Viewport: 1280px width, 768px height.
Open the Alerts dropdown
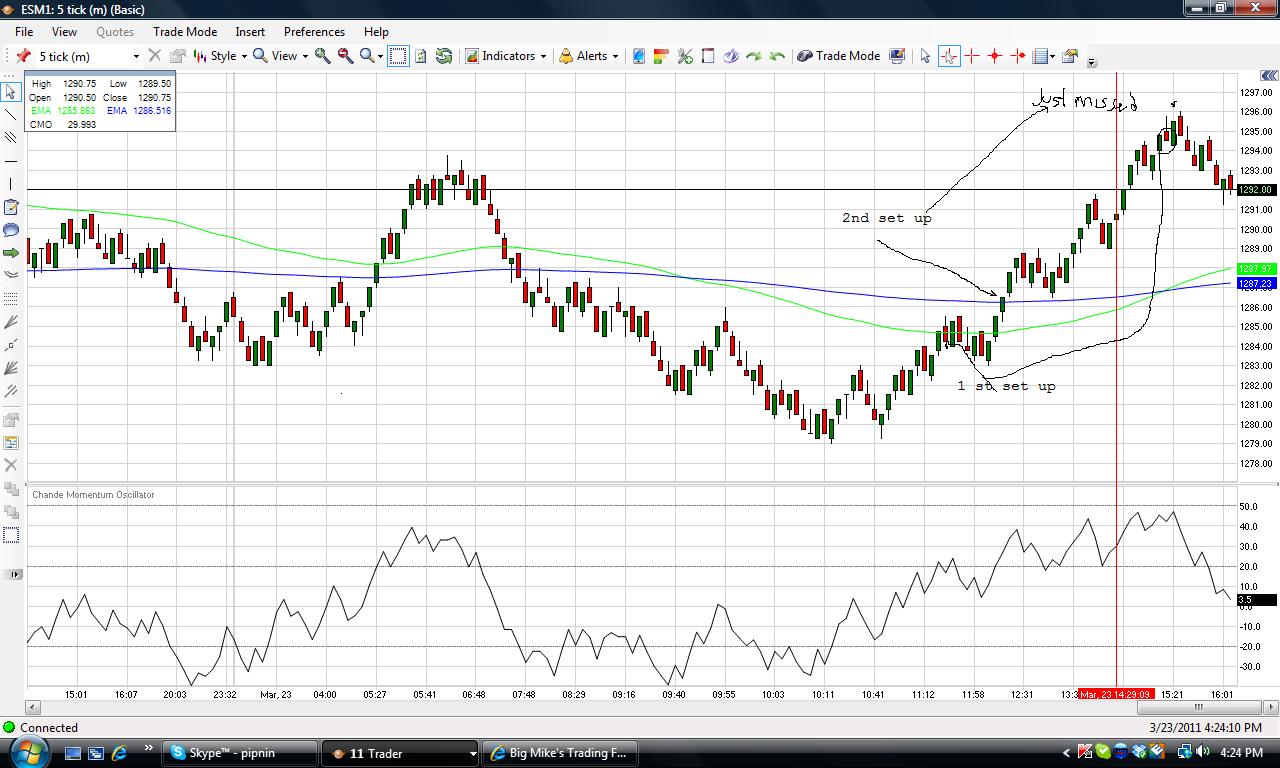(588, 56)
